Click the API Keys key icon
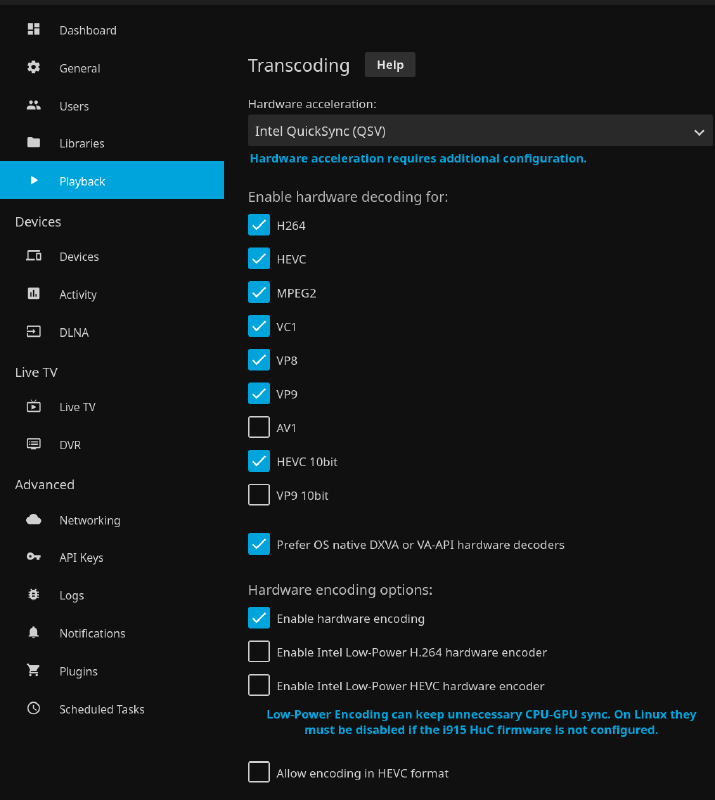 (34, 557)
